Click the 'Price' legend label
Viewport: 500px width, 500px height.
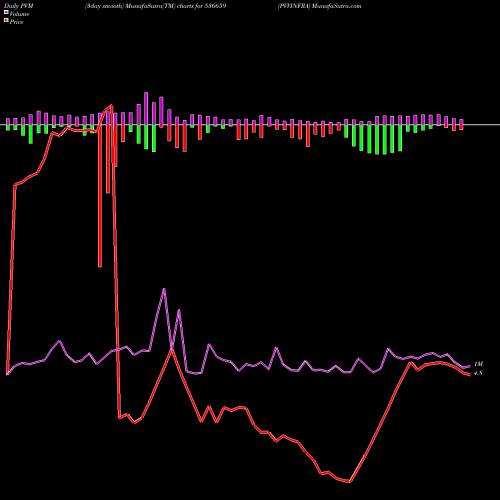coord(16,22)
